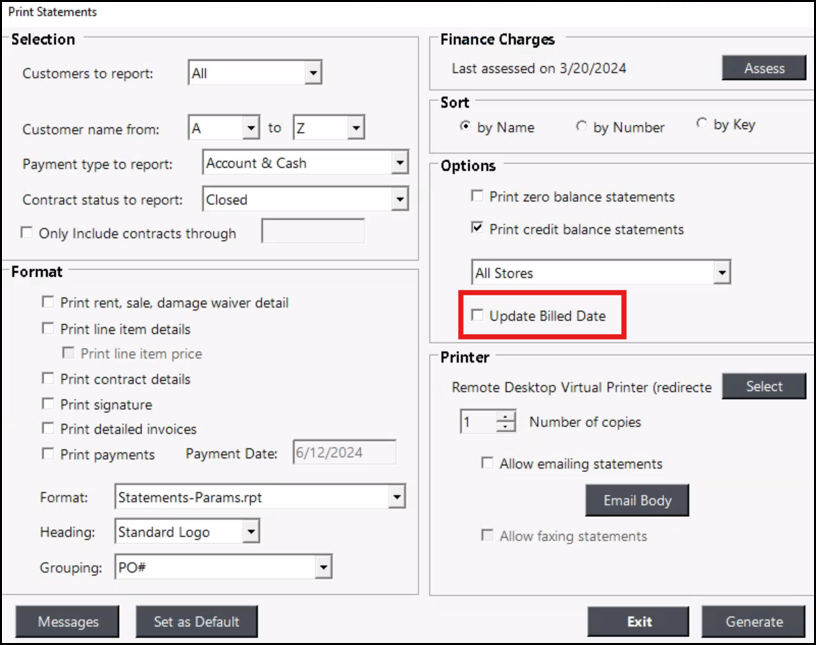The image size is (816, 645).
Task: Uncheck Print credit balance statements
Action: [477, 229]
